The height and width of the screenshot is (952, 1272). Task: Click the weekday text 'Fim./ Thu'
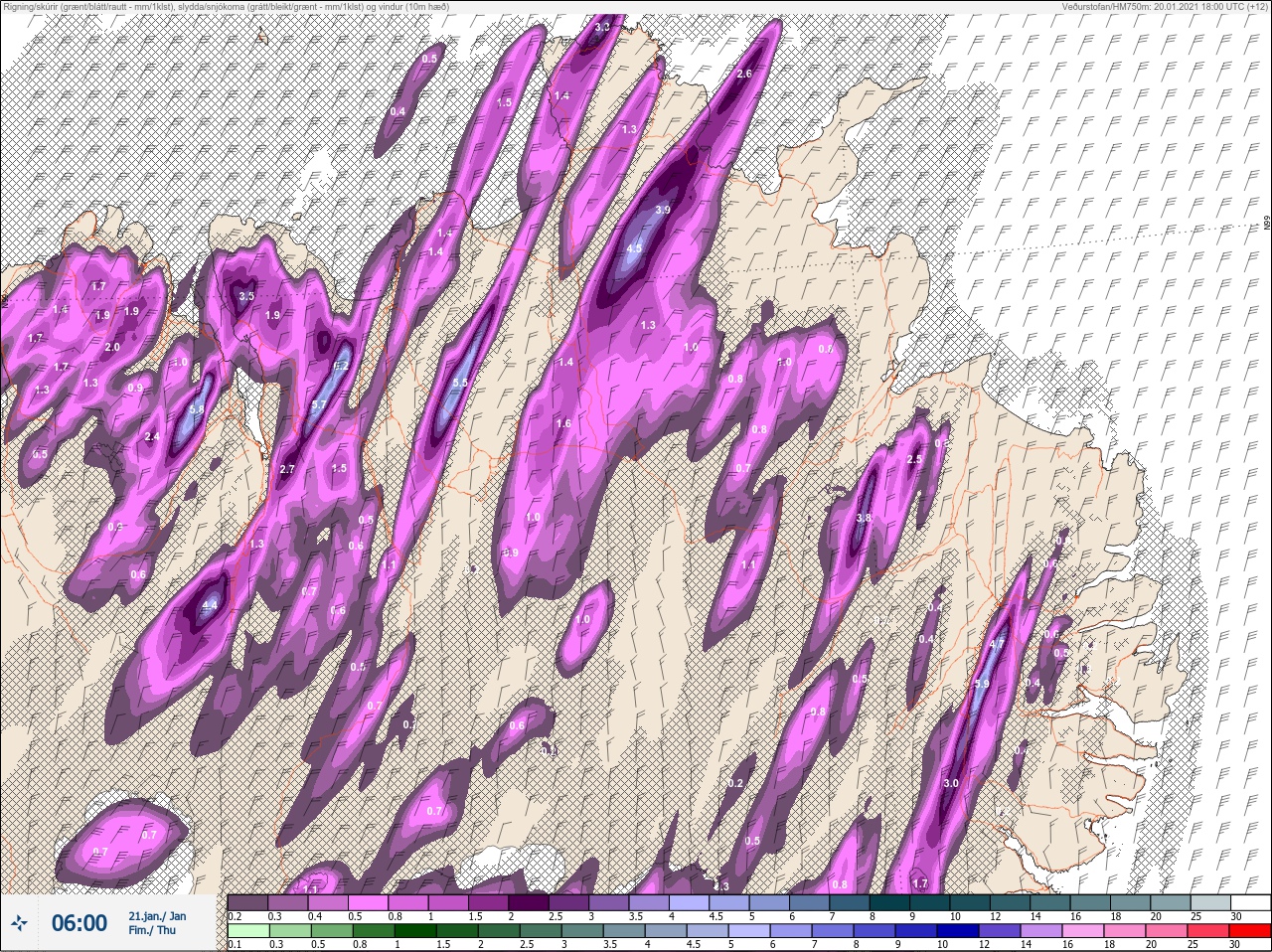click(x=152, y=930)
